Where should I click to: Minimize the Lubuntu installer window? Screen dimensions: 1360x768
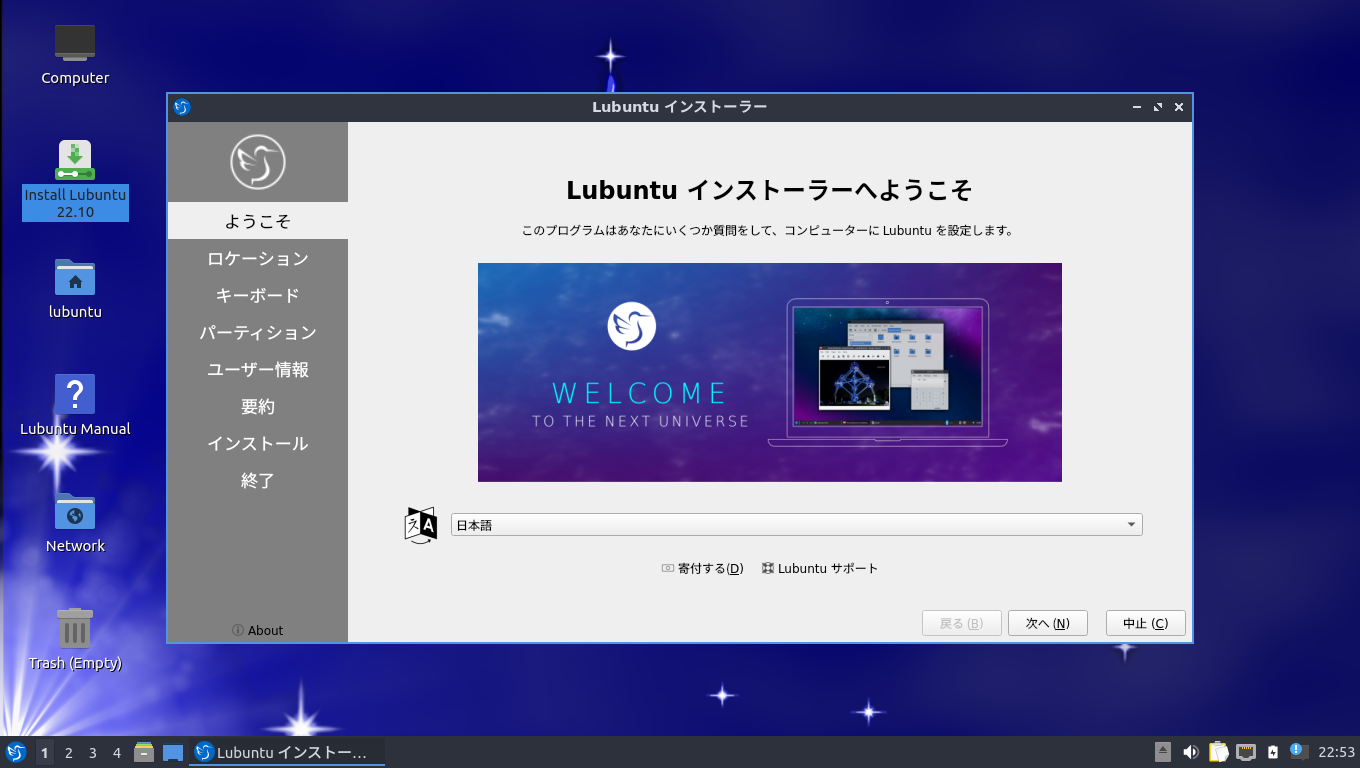click(1137, 107)
